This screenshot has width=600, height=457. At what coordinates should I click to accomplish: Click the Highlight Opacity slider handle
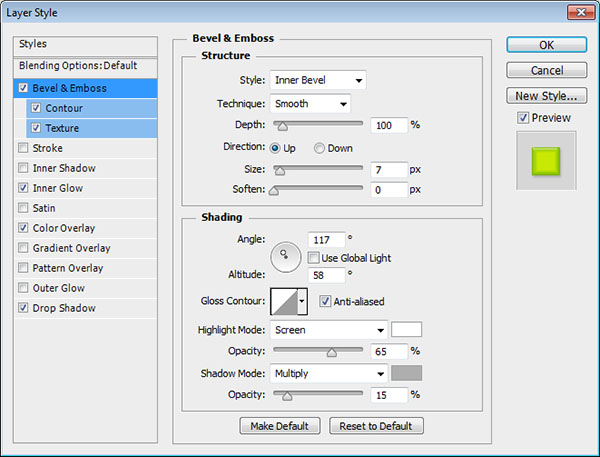[x=332, y=352]
